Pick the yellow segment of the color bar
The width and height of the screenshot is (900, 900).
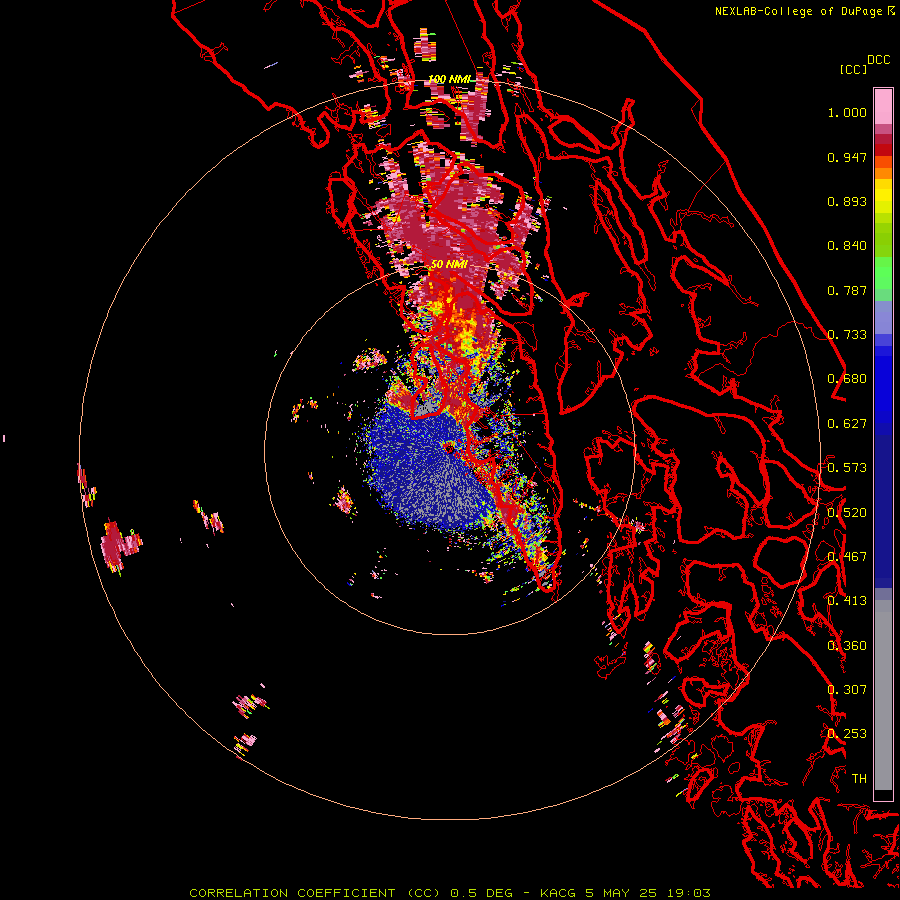tap(883, 196)
